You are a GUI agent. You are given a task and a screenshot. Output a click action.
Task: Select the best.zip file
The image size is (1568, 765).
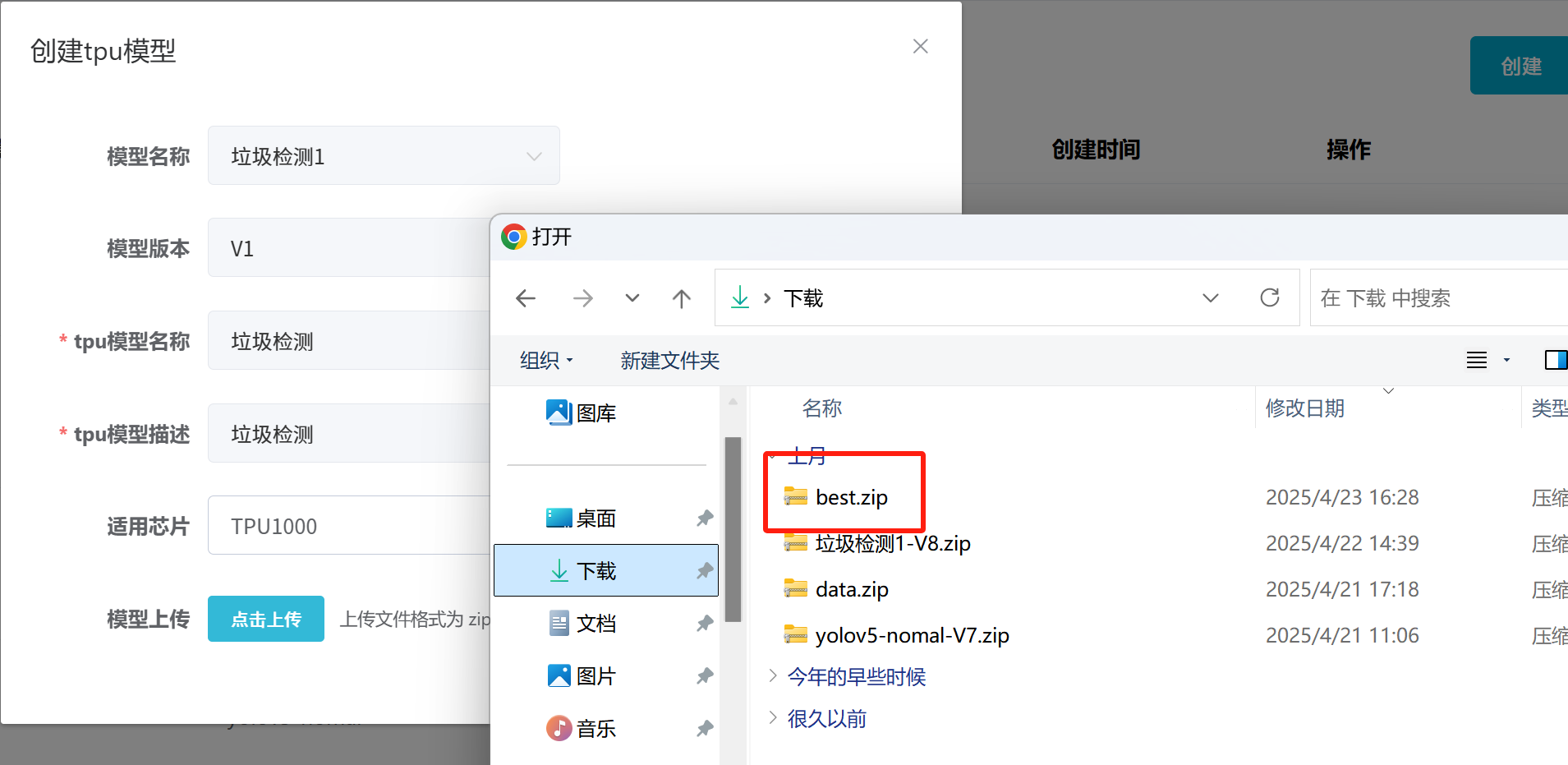tap(851, 497)
